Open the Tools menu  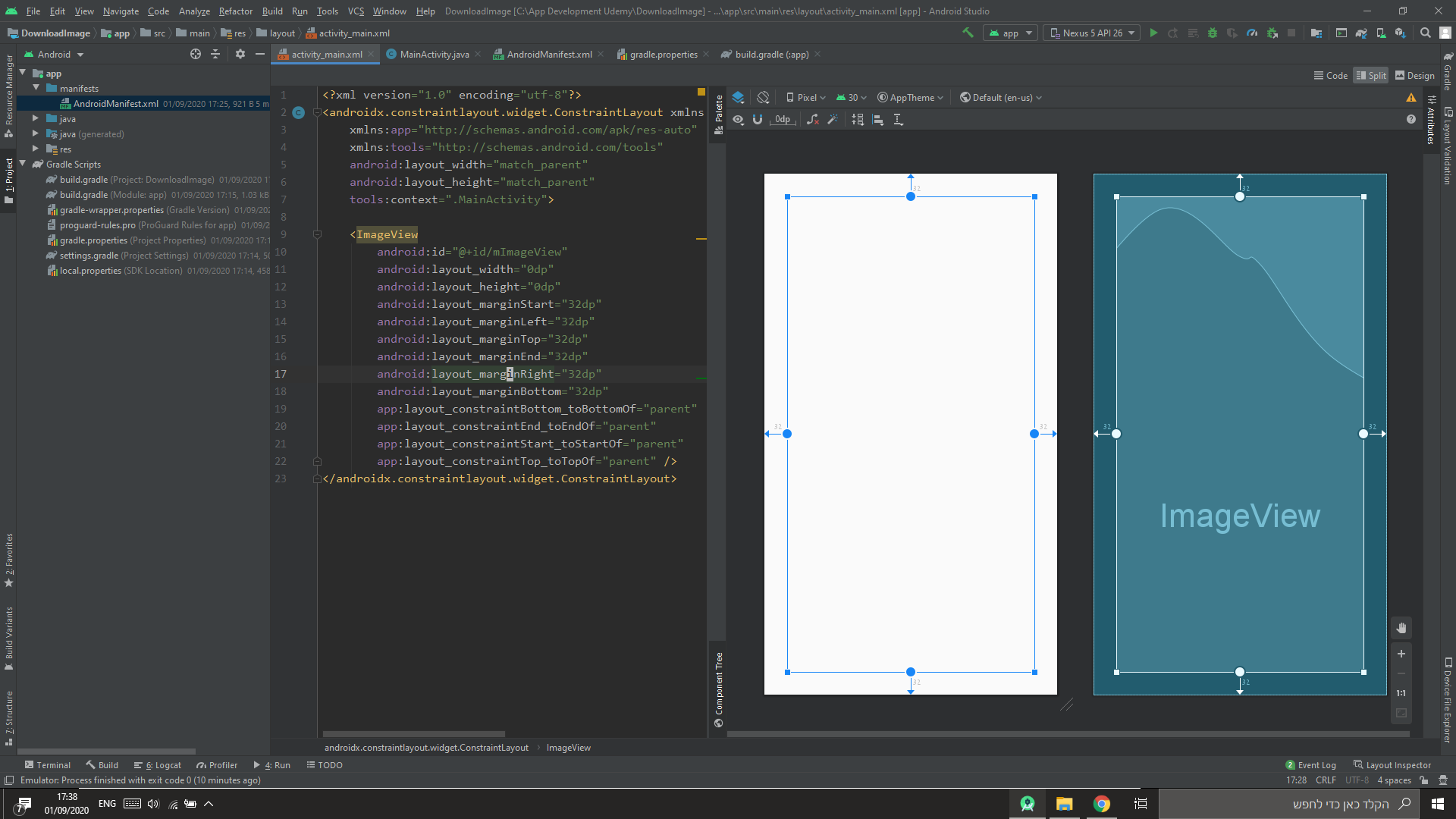coord(327,11)
